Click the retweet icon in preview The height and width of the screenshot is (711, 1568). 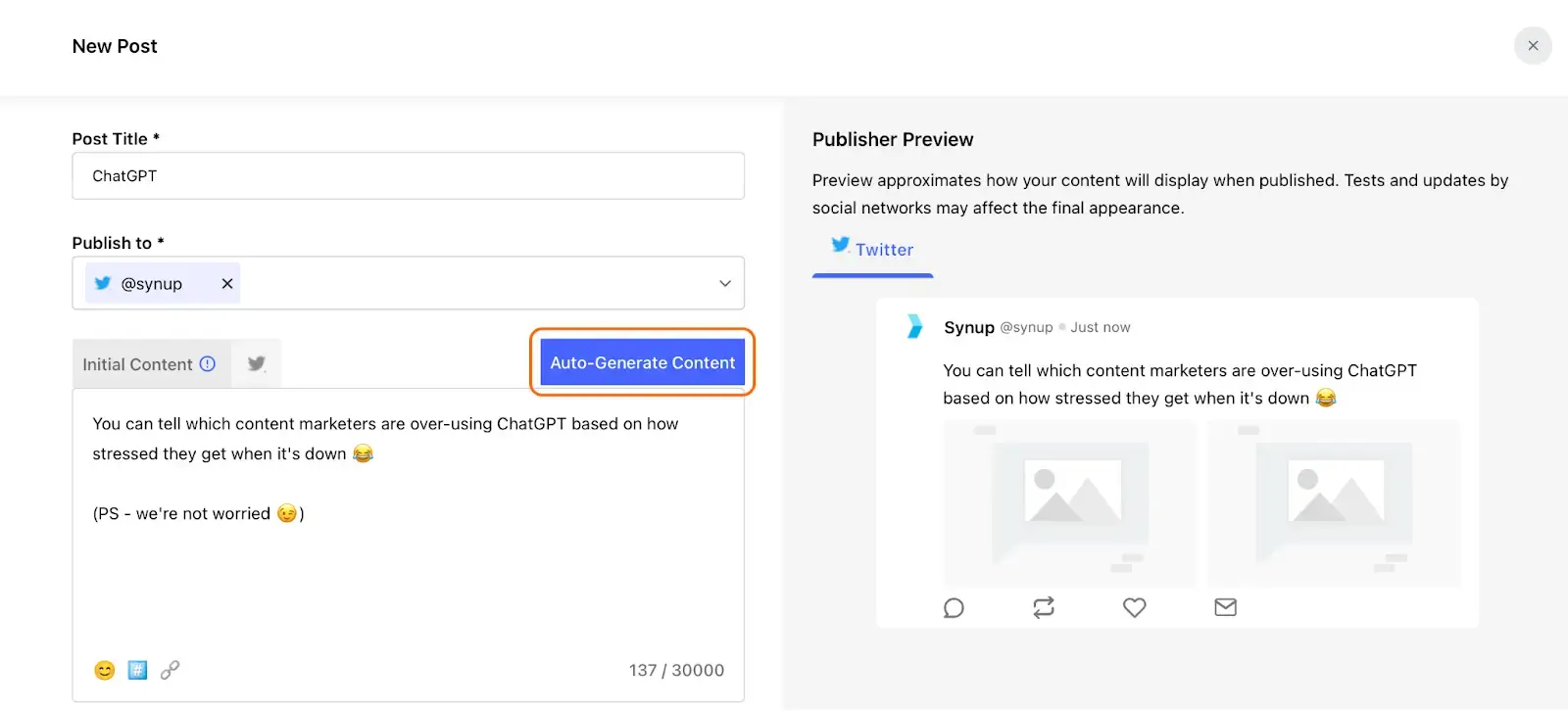[x=1044, y=608]
